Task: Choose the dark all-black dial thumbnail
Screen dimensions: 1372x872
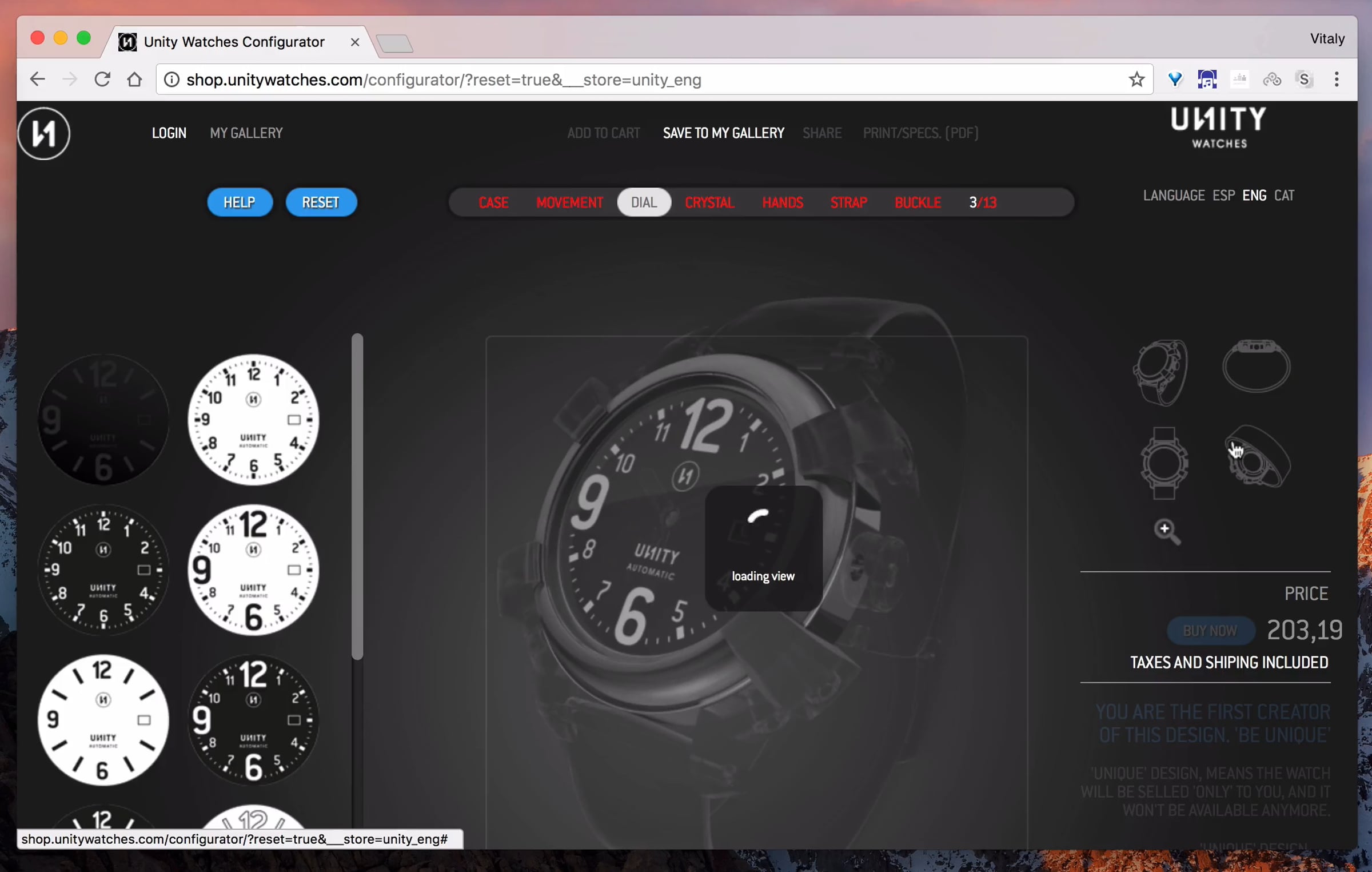Action: coord(103,420)
